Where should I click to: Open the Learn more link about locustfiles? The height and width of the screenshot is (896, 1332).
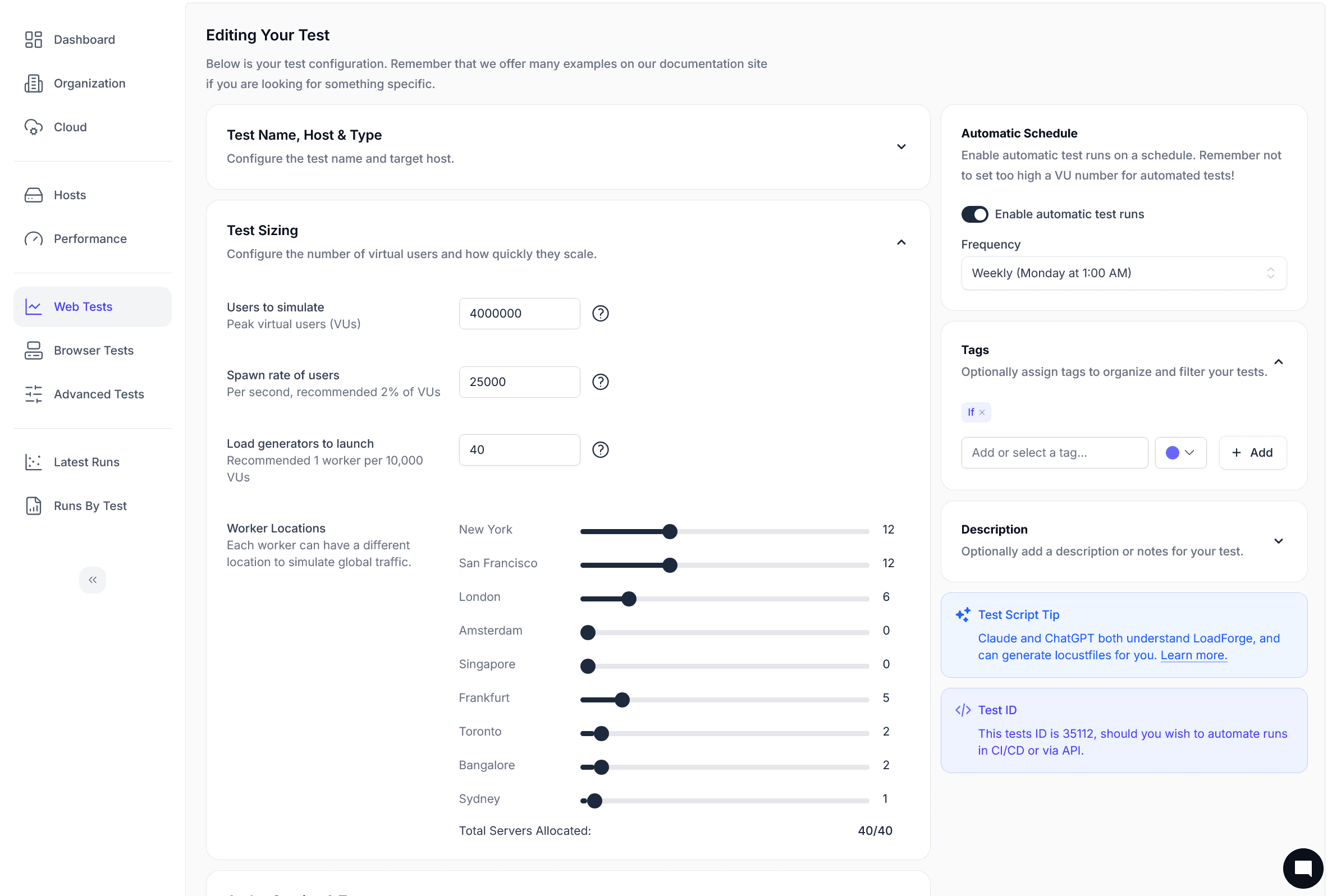click(x=1193, y=655)
